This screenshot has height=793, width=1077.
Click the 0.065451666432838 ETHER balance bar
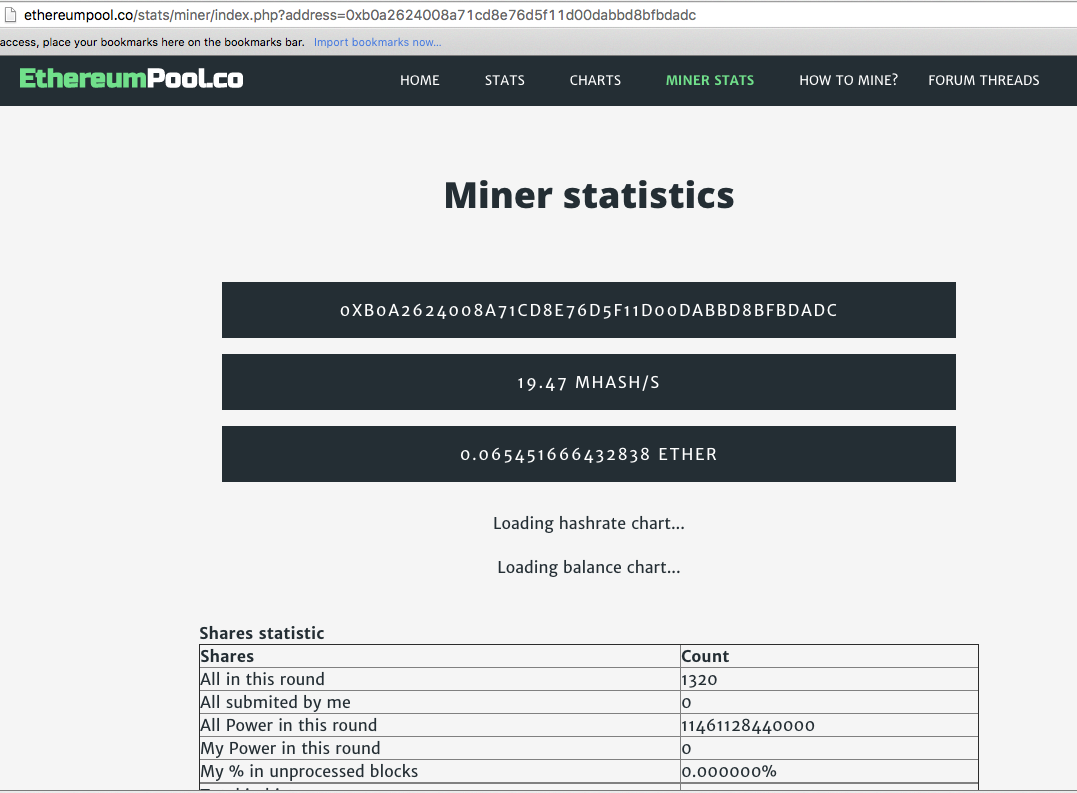589,455
